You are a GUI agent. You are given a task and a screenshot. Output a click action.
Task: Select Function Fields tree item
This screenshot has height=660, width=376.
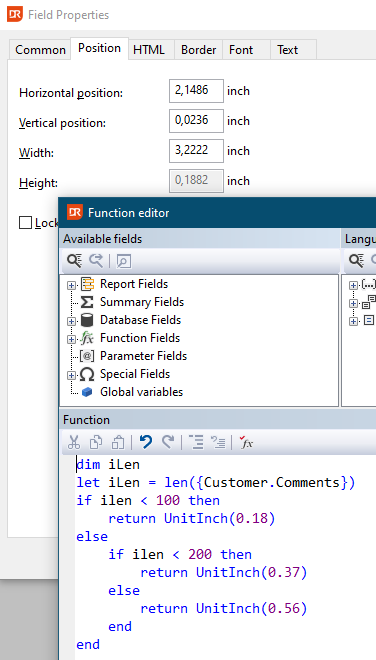tap(140, 338)
